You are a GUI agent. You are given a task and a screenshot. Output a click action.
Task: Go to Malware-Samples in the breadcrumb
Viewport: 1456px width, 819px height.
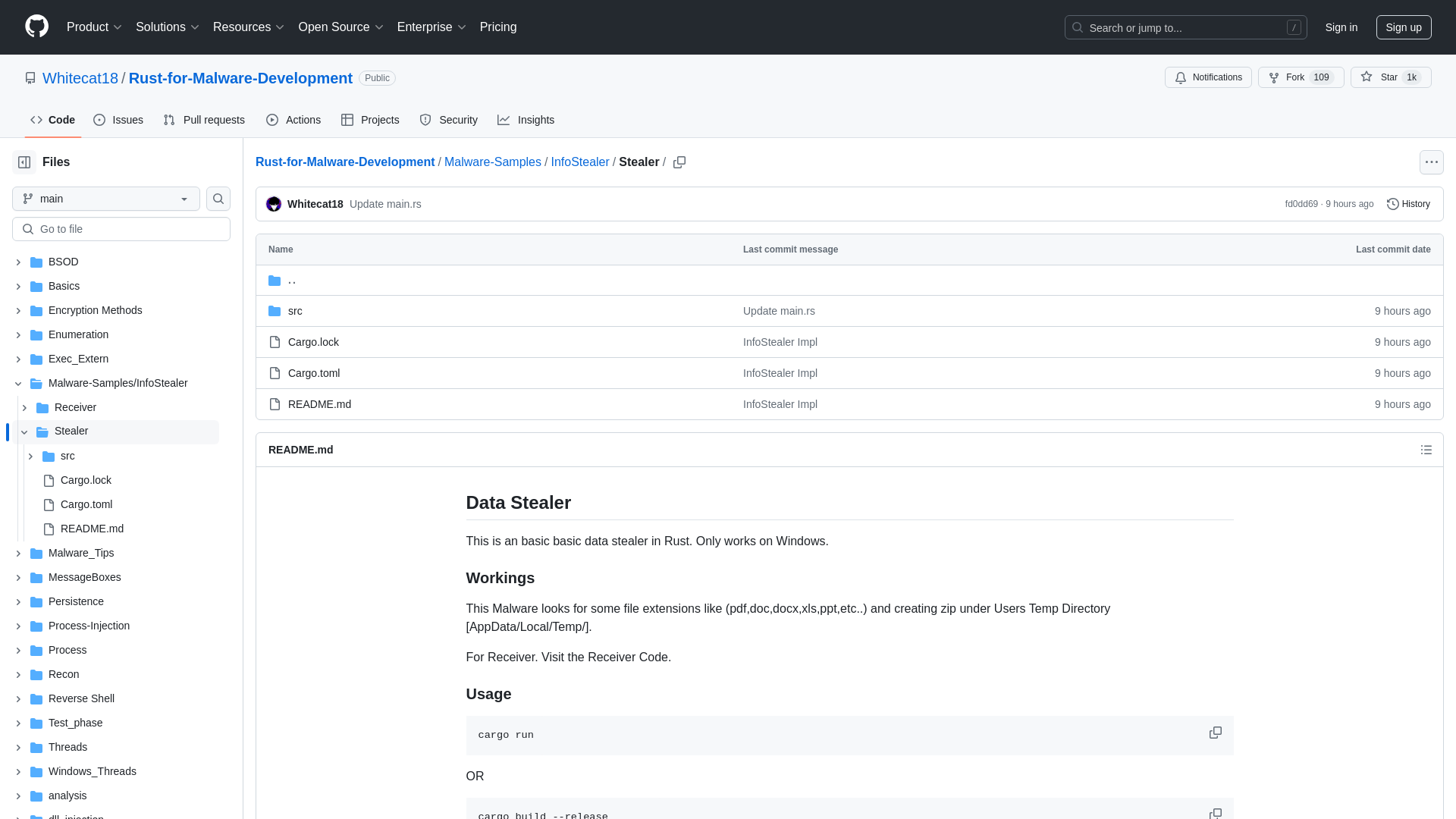pos(493,162)
